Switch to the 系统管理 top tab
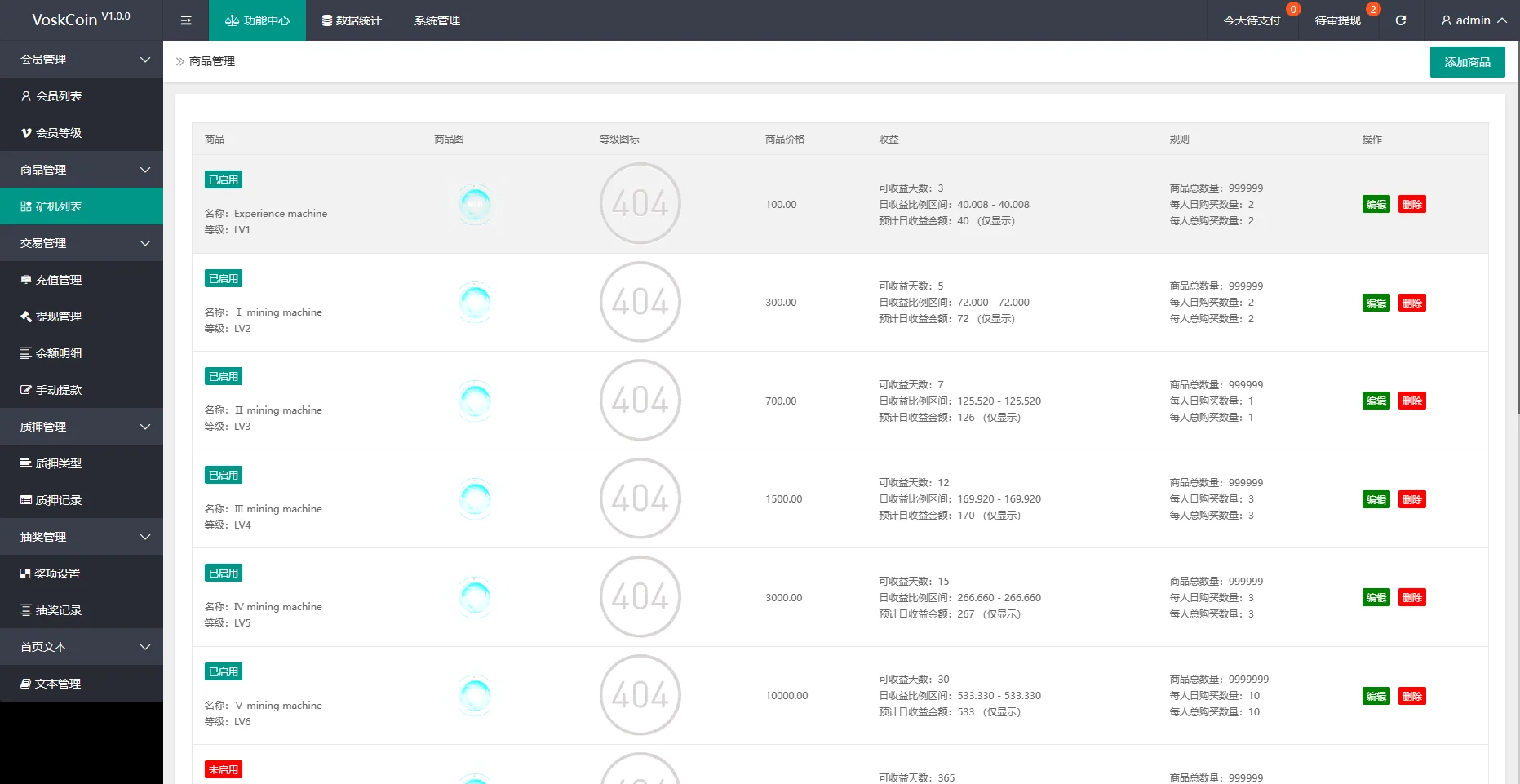The image size is (1520, 784). 437,20
